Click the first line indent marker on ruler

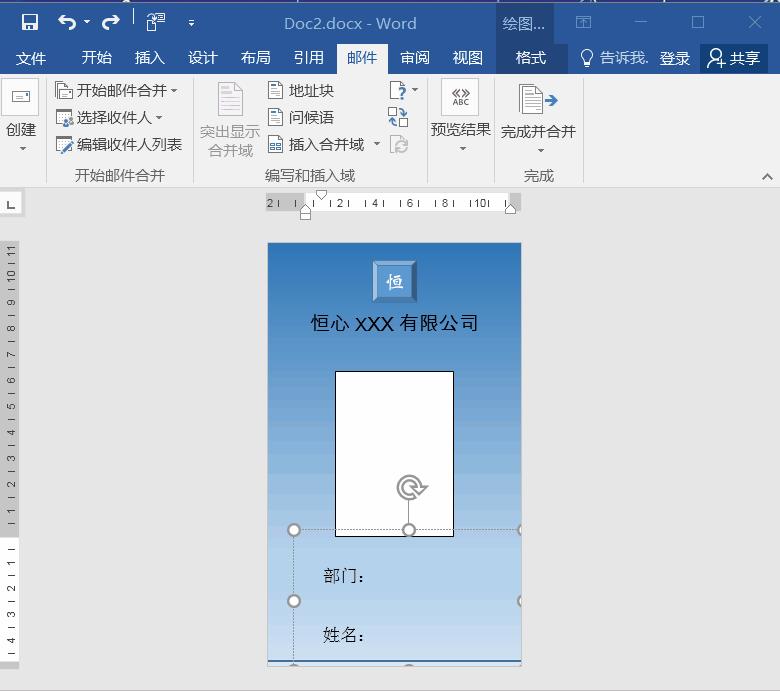321,195
